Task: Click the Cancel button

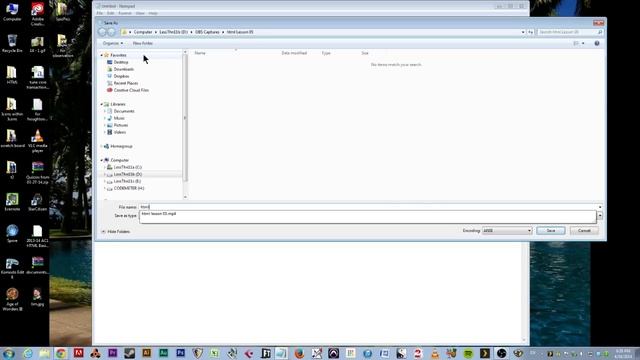Action: pos(584,231)
